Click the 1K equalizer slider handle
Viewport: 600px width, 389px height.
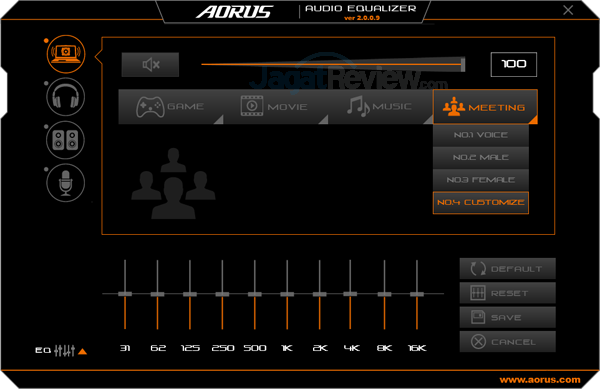(287, 294)
